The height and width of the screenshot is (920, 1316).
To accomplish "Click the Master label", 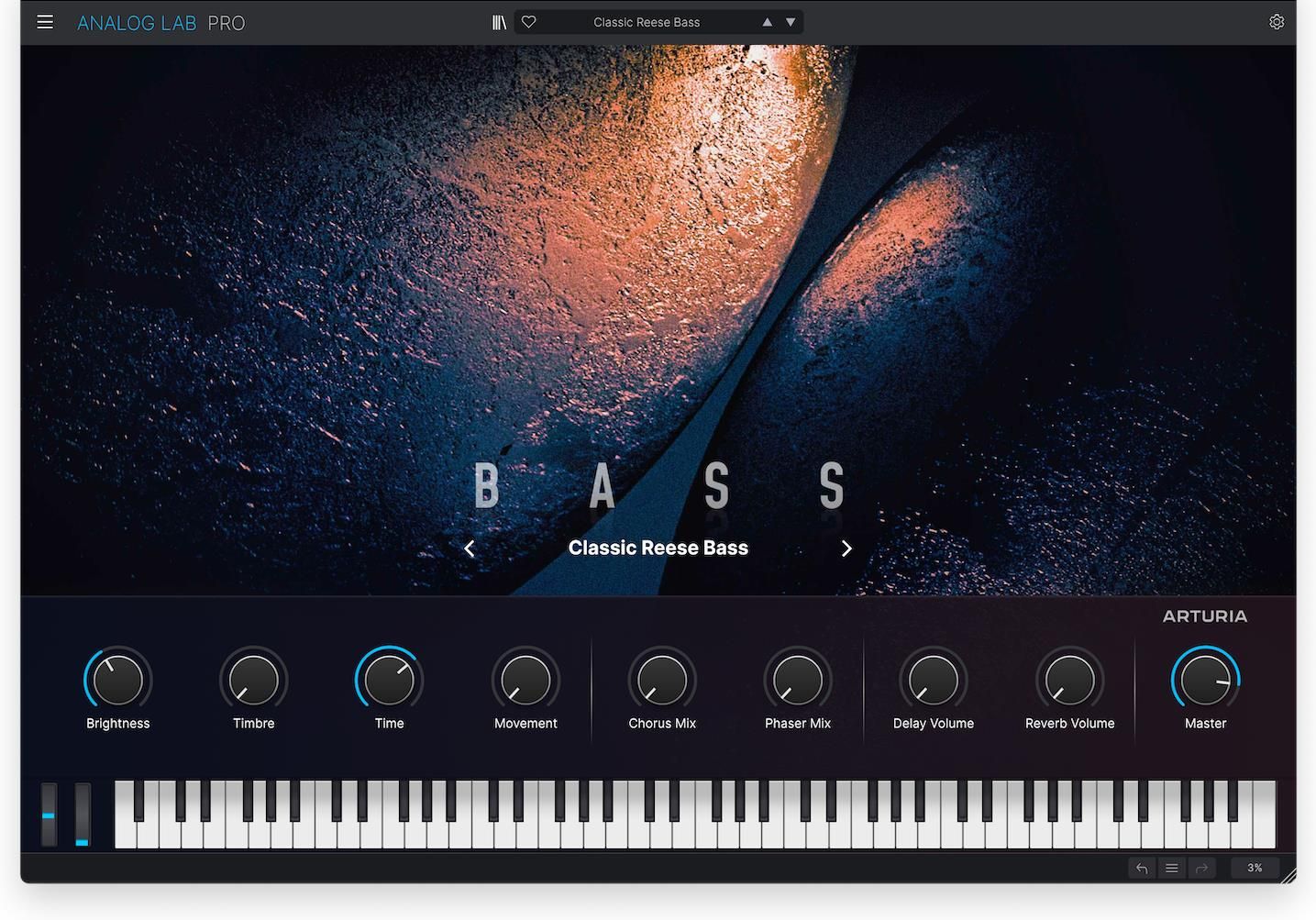I will coord(1205,724).
